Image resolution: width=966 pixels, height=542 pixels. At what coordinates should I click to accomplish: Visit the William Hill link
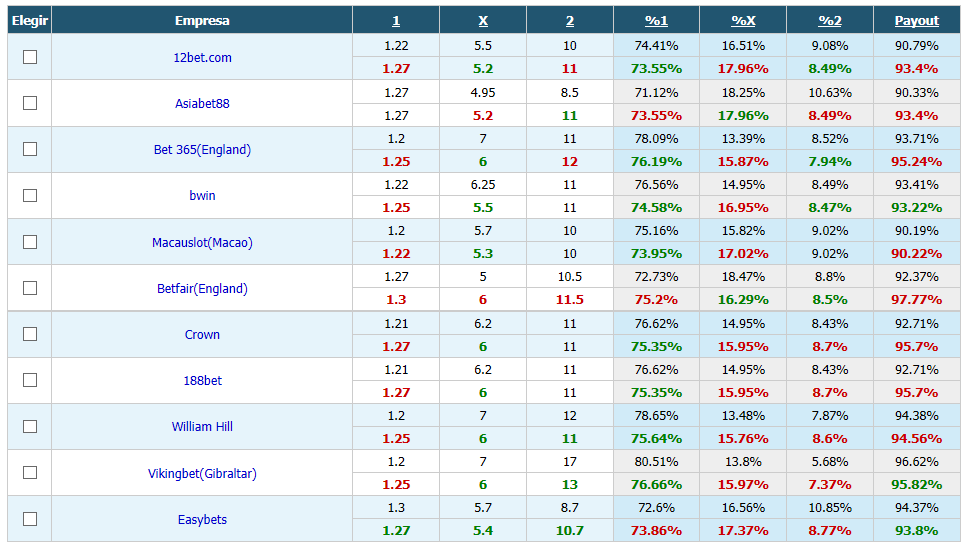pyautogui.click(x=202, y=427)
